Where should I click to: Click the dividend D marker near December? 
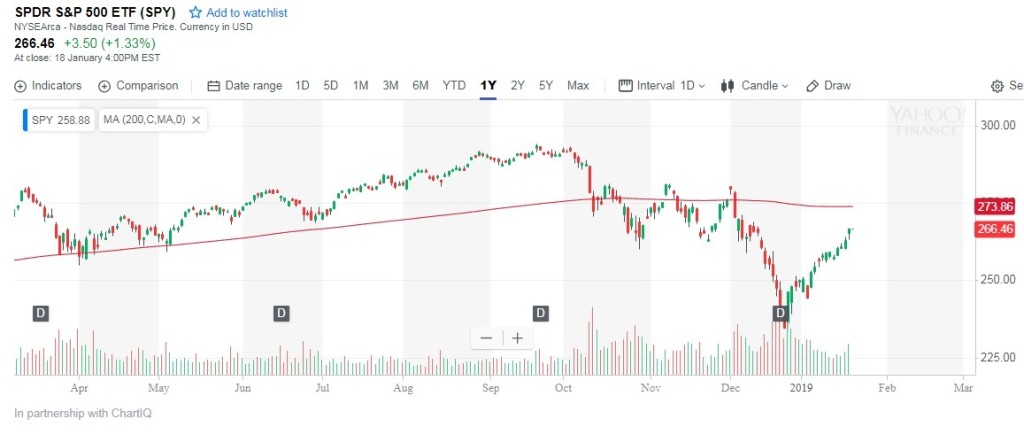(781, 313)
